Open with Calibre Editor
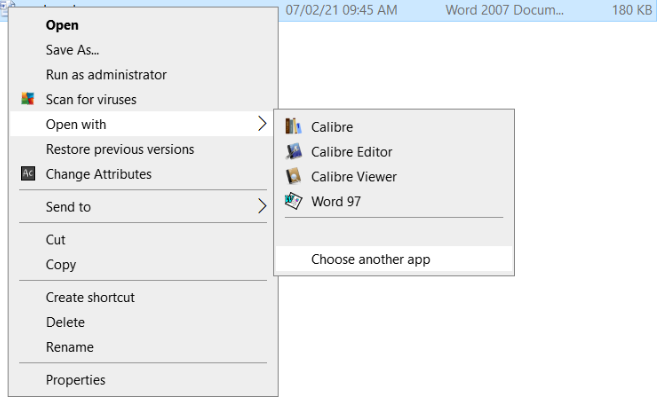The height and width of the screenshot is (411, 660). [351, 152]
